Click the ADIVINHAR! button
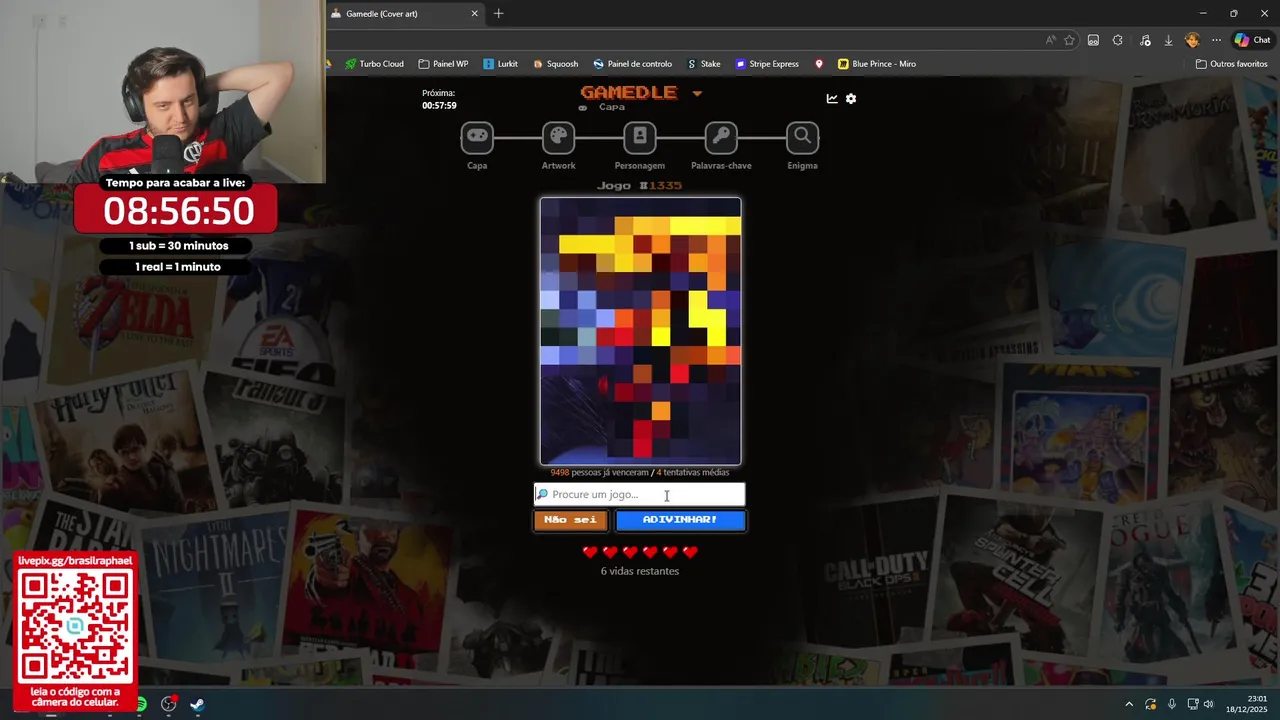This screenshot has width=1280, height=720. point(680,520)
